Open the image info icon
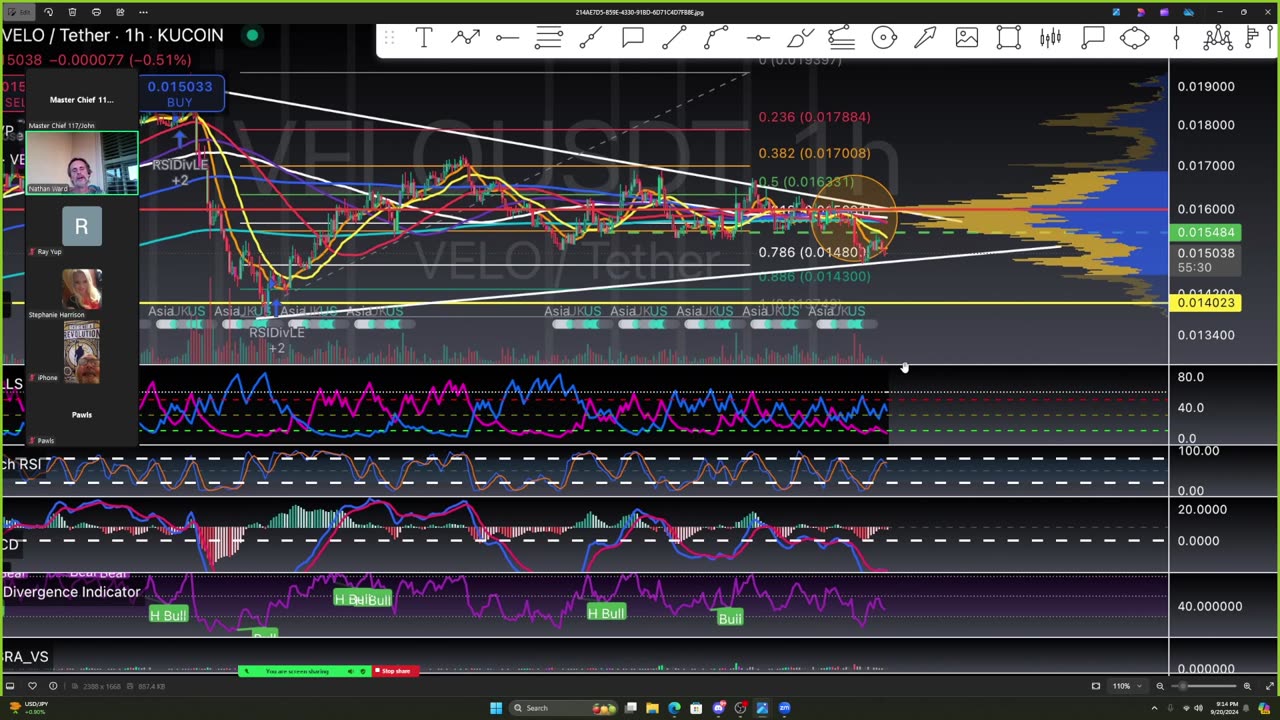1280x720 pixels. click(53, 686)
